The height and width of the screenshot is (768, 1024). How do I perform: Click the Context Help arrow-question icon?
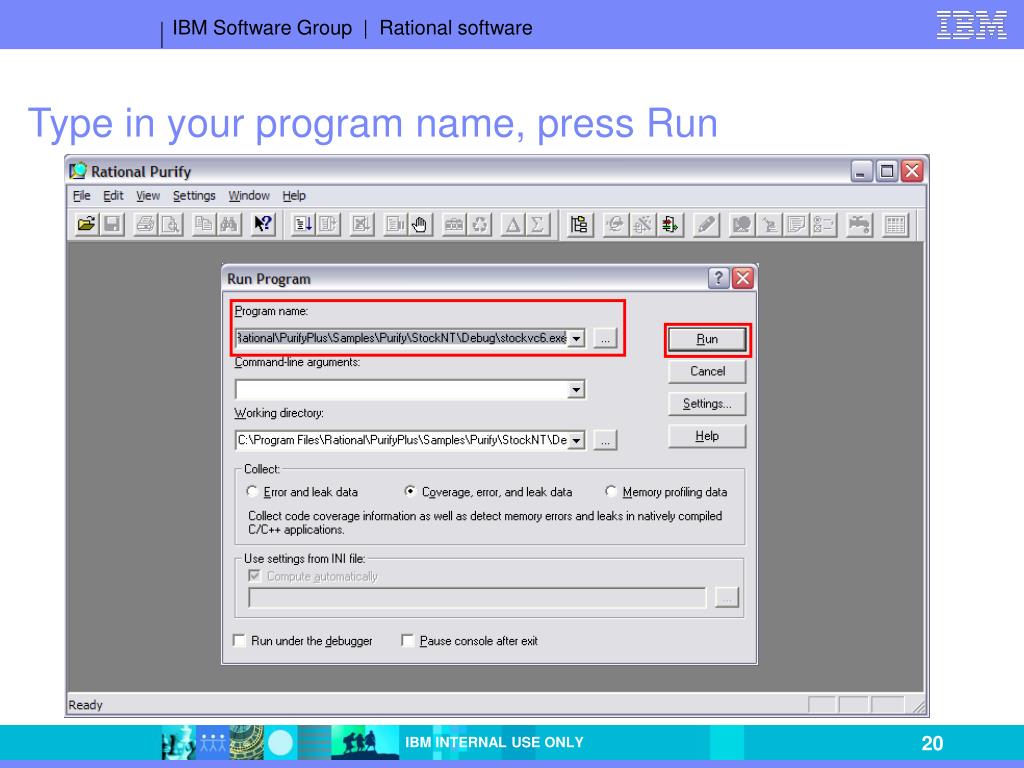[x=263, y=225]
